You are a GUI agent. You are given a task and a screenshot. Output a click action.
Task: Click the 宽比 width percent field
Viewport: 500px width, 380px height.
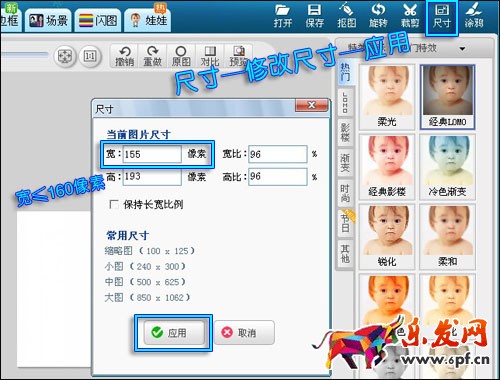click(278, 154)
